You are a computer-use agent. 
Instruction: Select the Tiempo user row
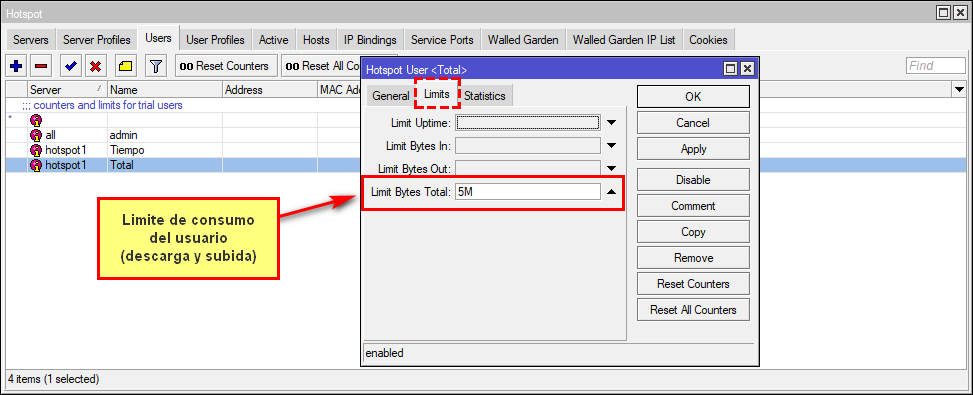[183, 150]
